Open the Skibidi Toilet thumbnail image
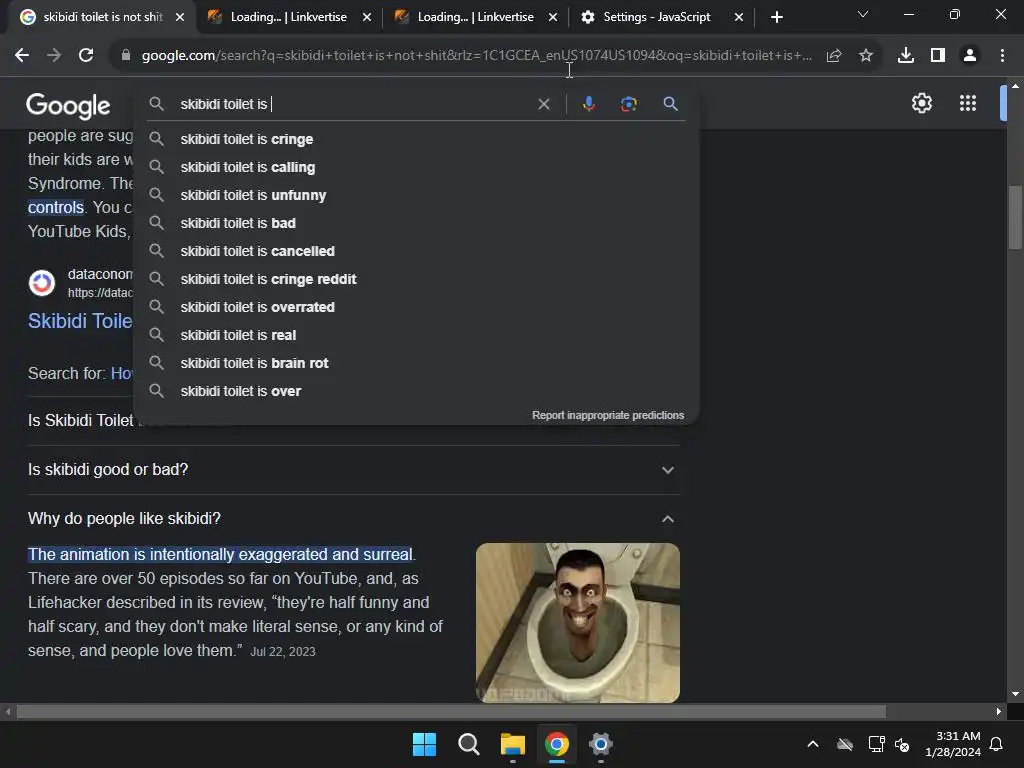The width and height of the screenshot is (1024, 768). pyautogui.click(x=577, y=623)
